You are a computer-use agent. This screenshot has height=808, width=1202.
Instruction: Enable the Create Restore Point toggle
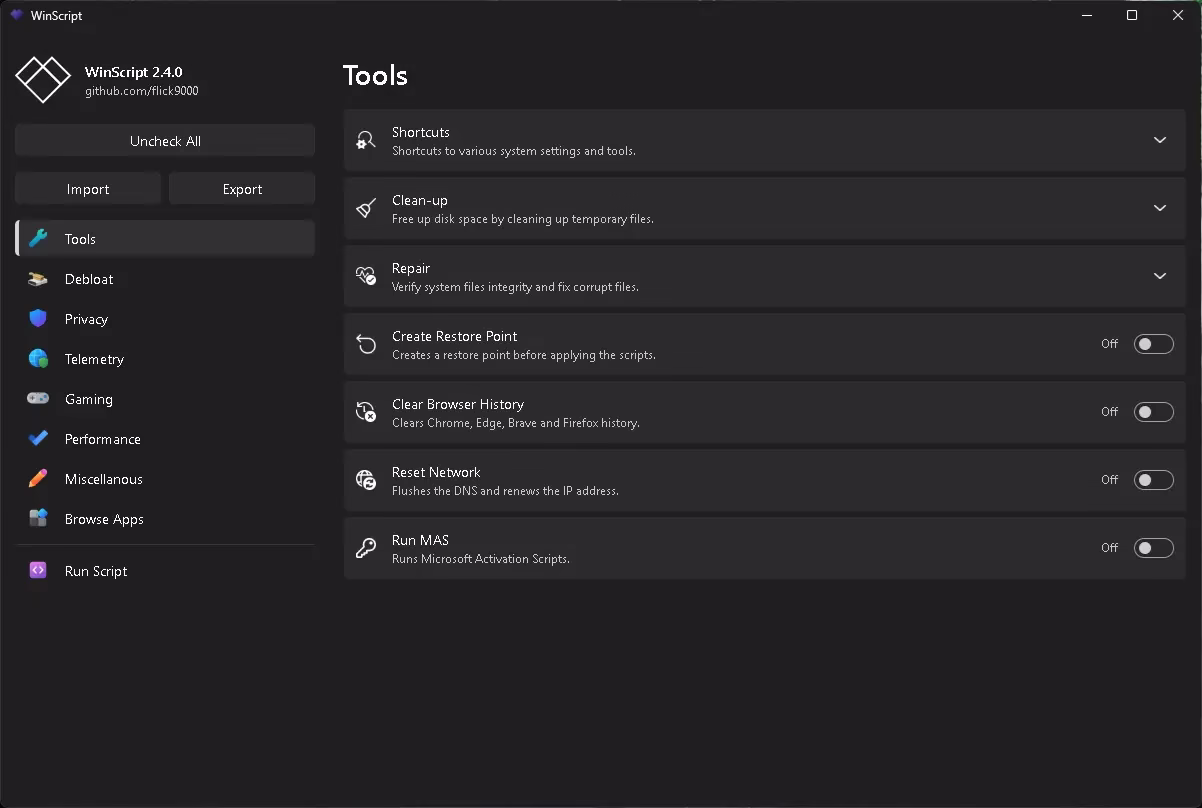1153,344
